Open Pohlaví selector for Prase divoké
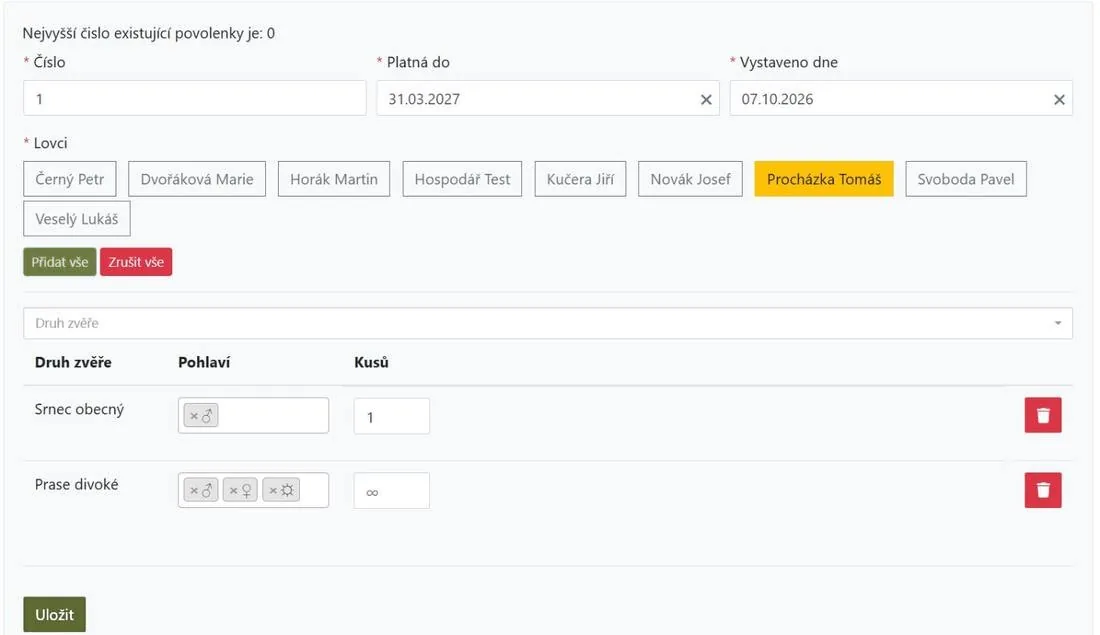 coord(253,490)
